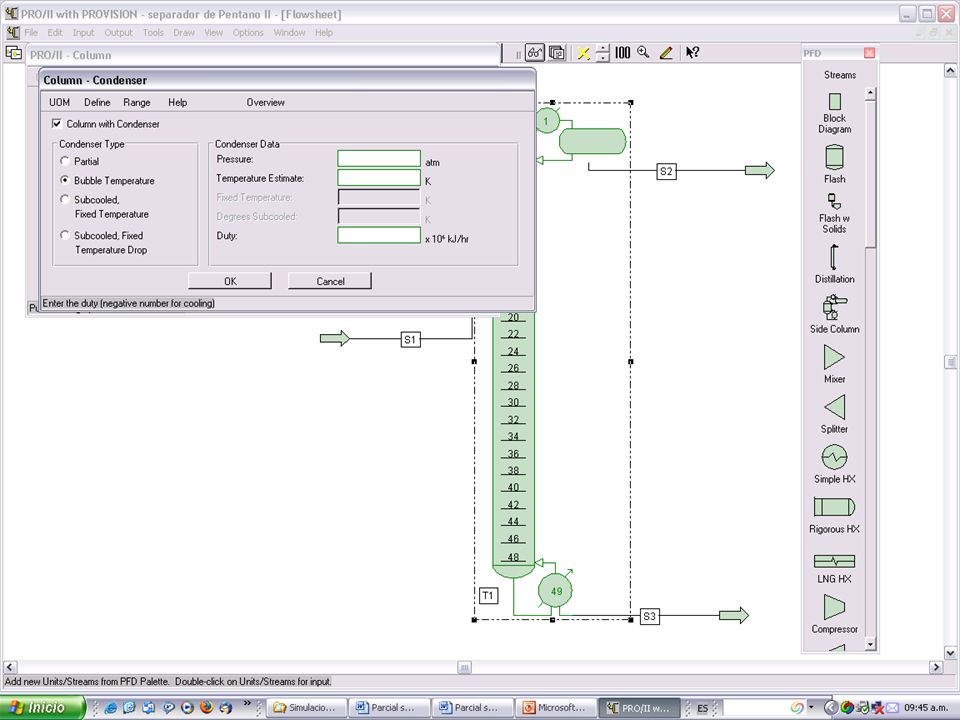Select the Flash w Solids unit icon
The width and height of the screenshot is (960, 720).
pyautogui.click(x=834, y=201)
